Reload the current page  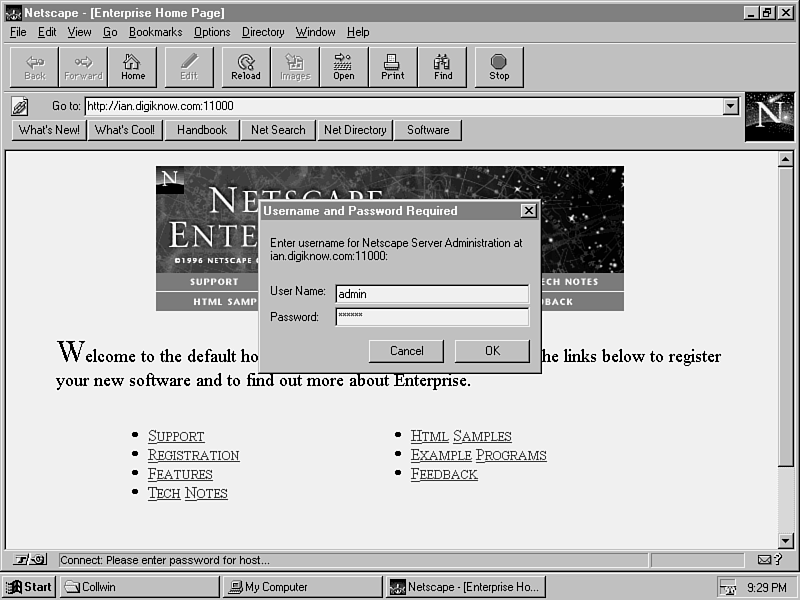[x=246, y=67]
